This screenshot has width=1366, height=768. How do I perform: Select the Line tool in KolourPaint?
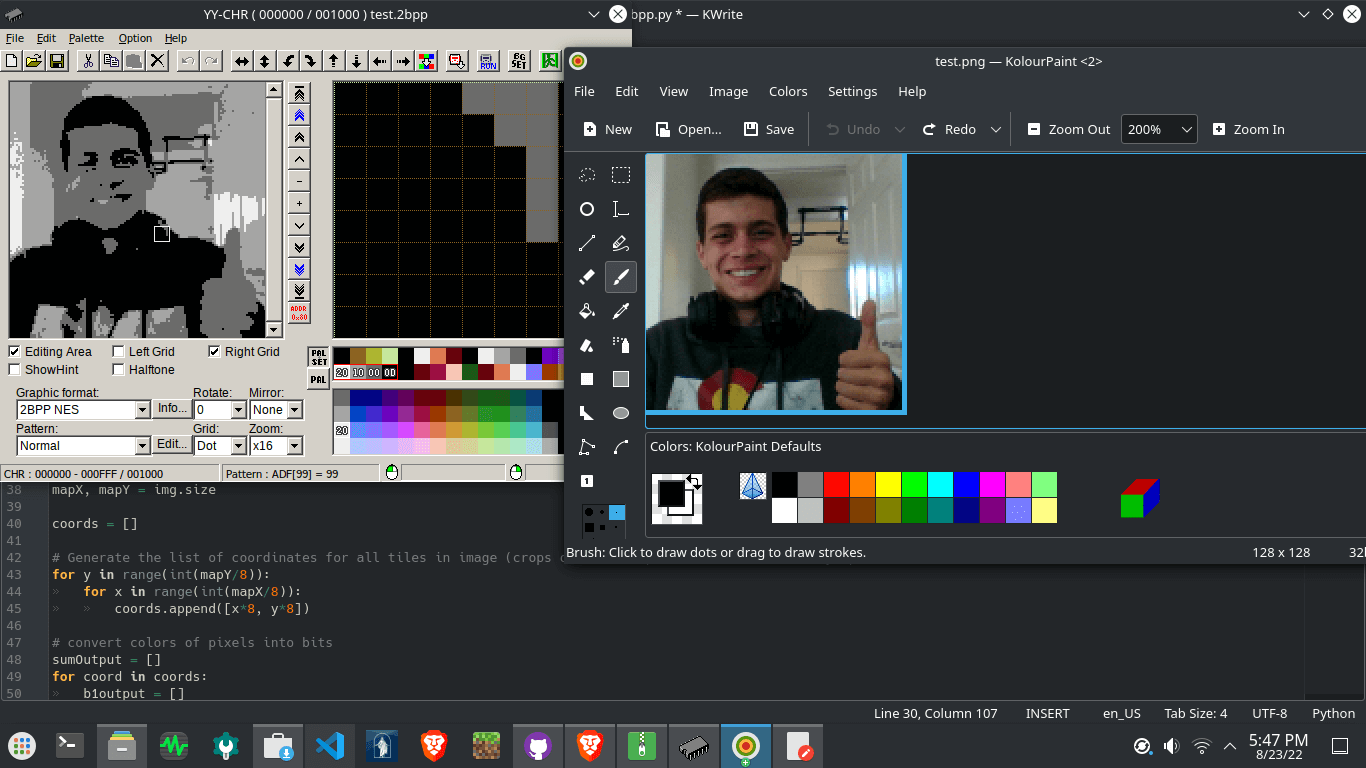tap(587, 243)
